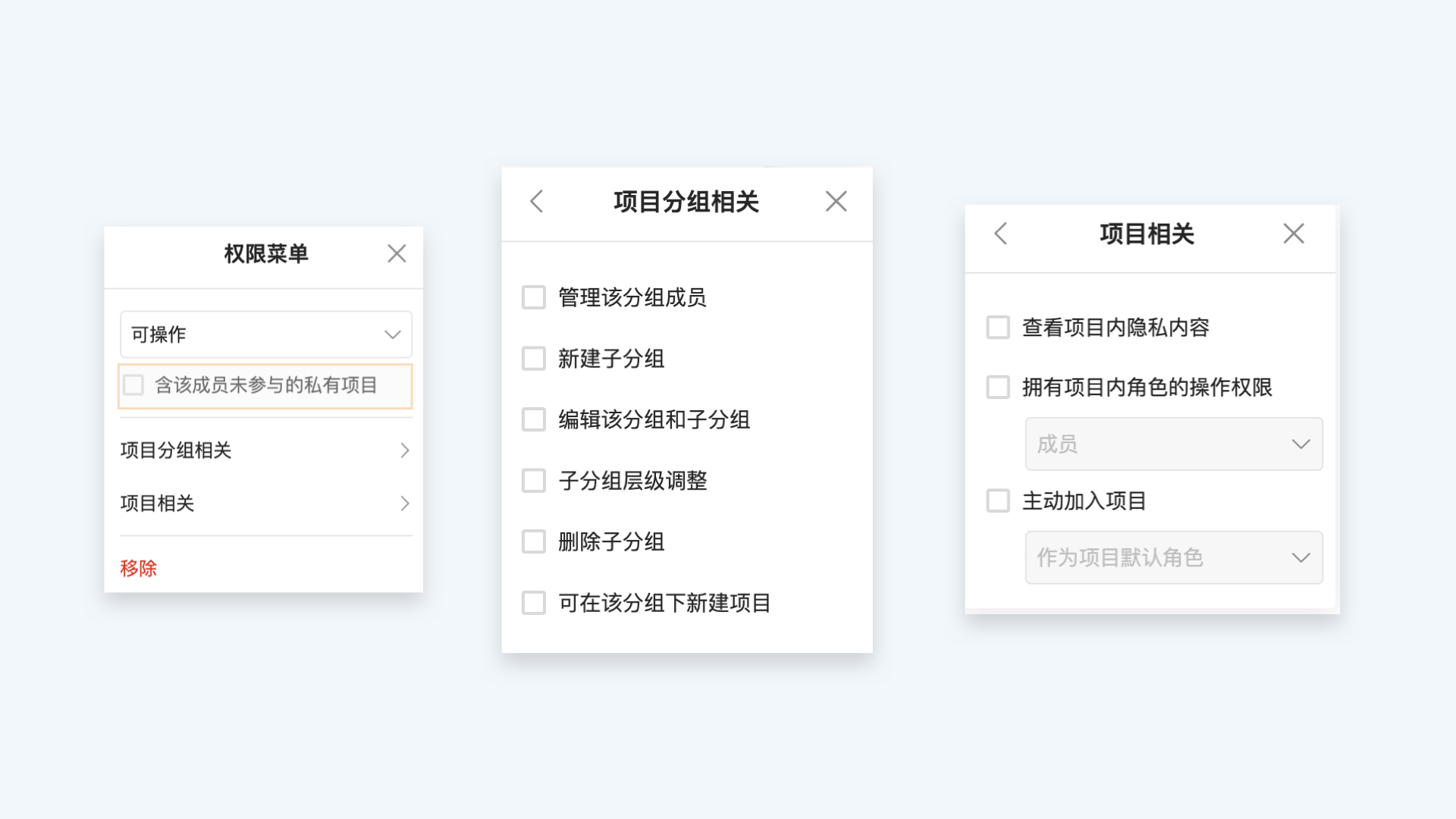This screenshot has height=819, width=1456.
Task: Expand the 作为项目默认角色 dropdown
Action: coord(1174,558)
